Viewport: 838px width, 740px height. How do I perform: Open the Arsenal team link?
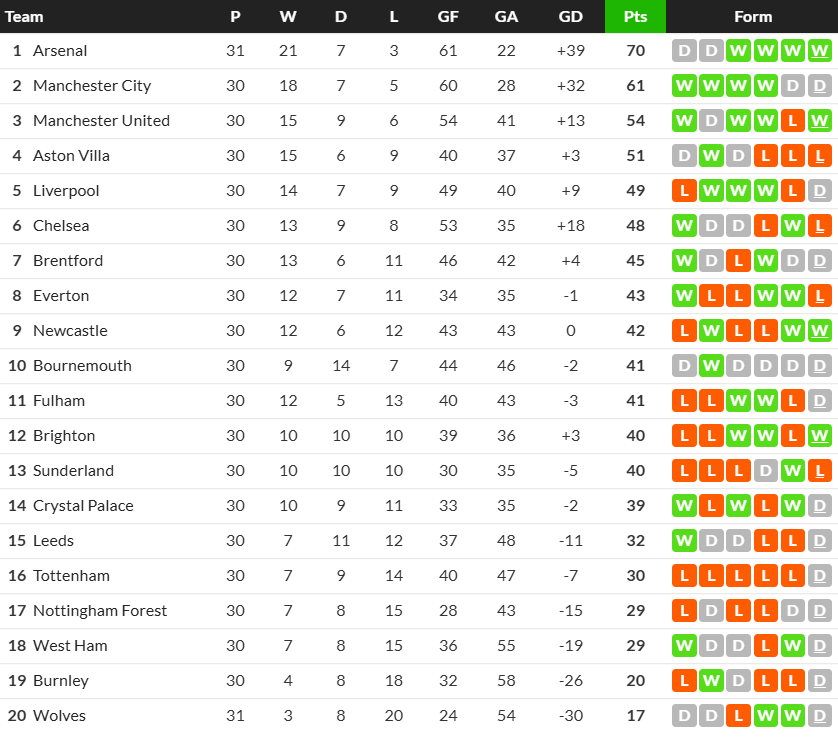60,51
